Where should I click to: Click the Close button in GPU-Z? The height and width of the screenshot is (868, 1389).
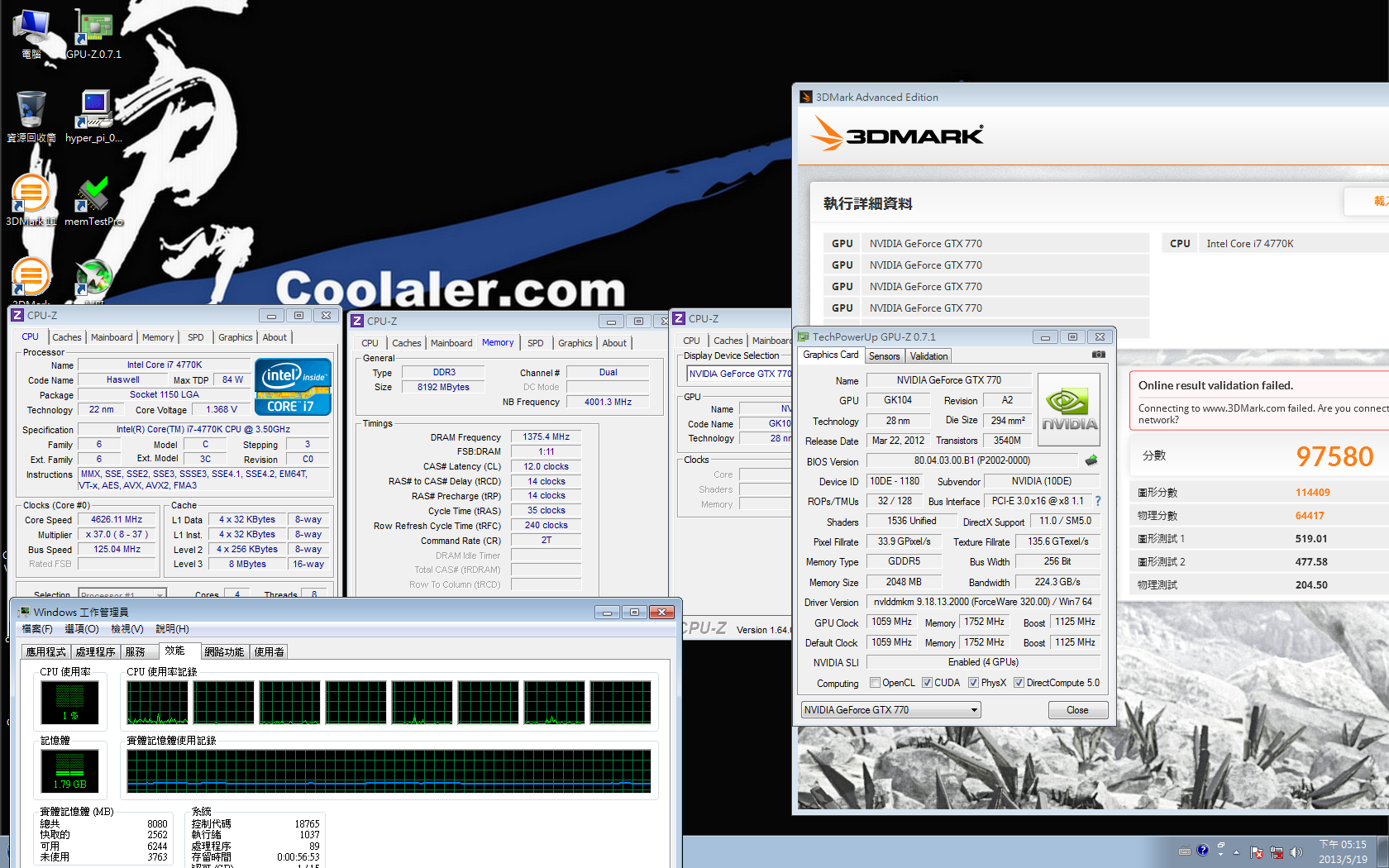pos(1077,710)
